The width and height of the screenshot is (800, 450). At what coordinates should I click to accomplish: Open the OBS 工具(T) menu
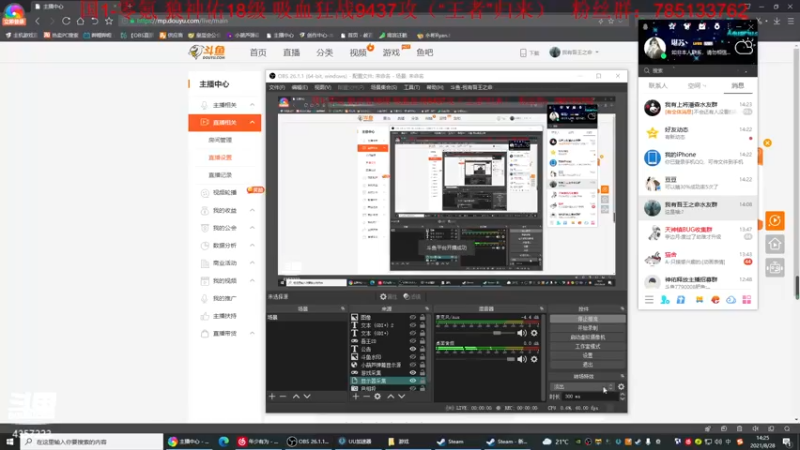point(412,87)
